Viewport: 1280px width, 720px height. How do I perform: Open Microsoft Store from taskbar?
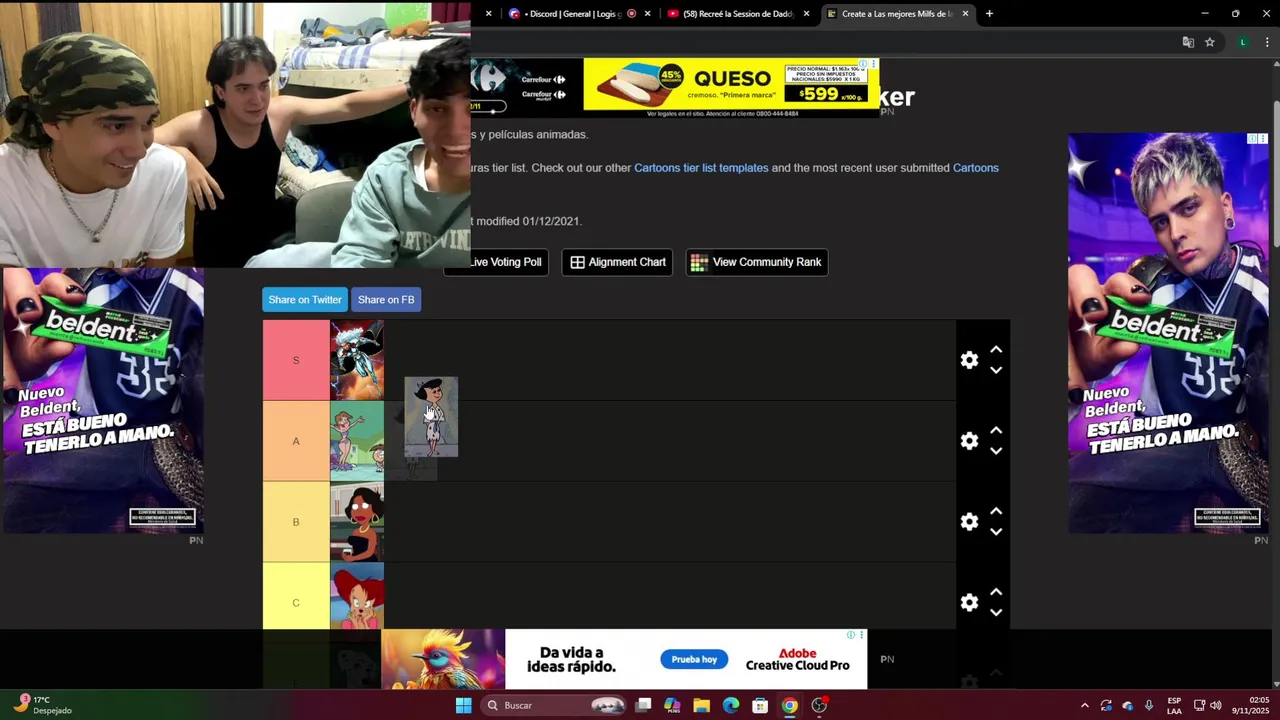(x=760, y=706)
